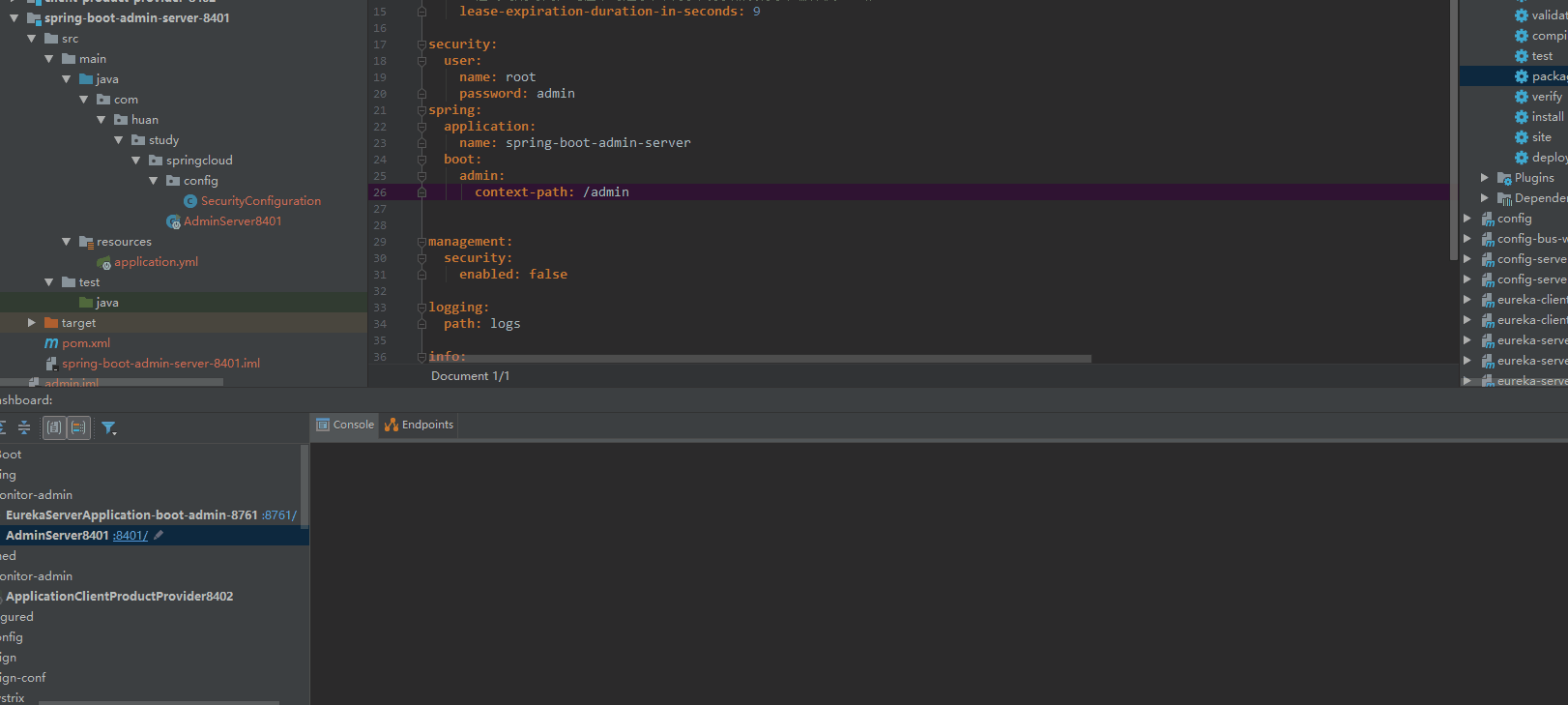This screenshot has width=1568, height=705.
Task: Click the Maven Plugins folder icon
Action: pyautogui.click(x=1504, y=178)
